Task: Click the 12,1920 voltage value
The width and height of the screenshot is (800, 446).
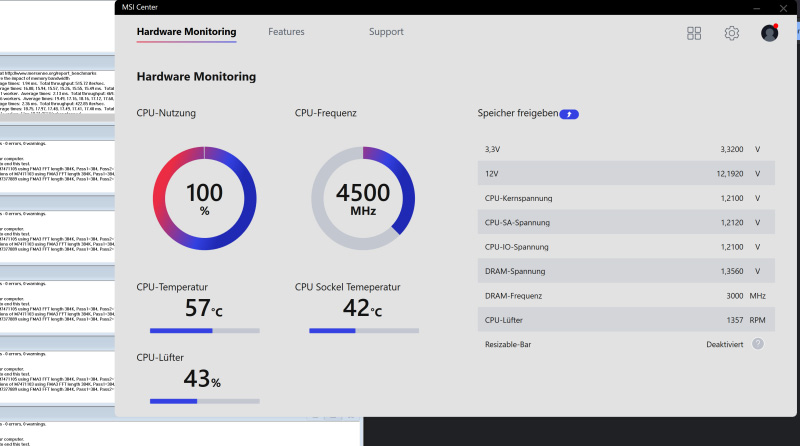Action: click(x=730, y=174)
